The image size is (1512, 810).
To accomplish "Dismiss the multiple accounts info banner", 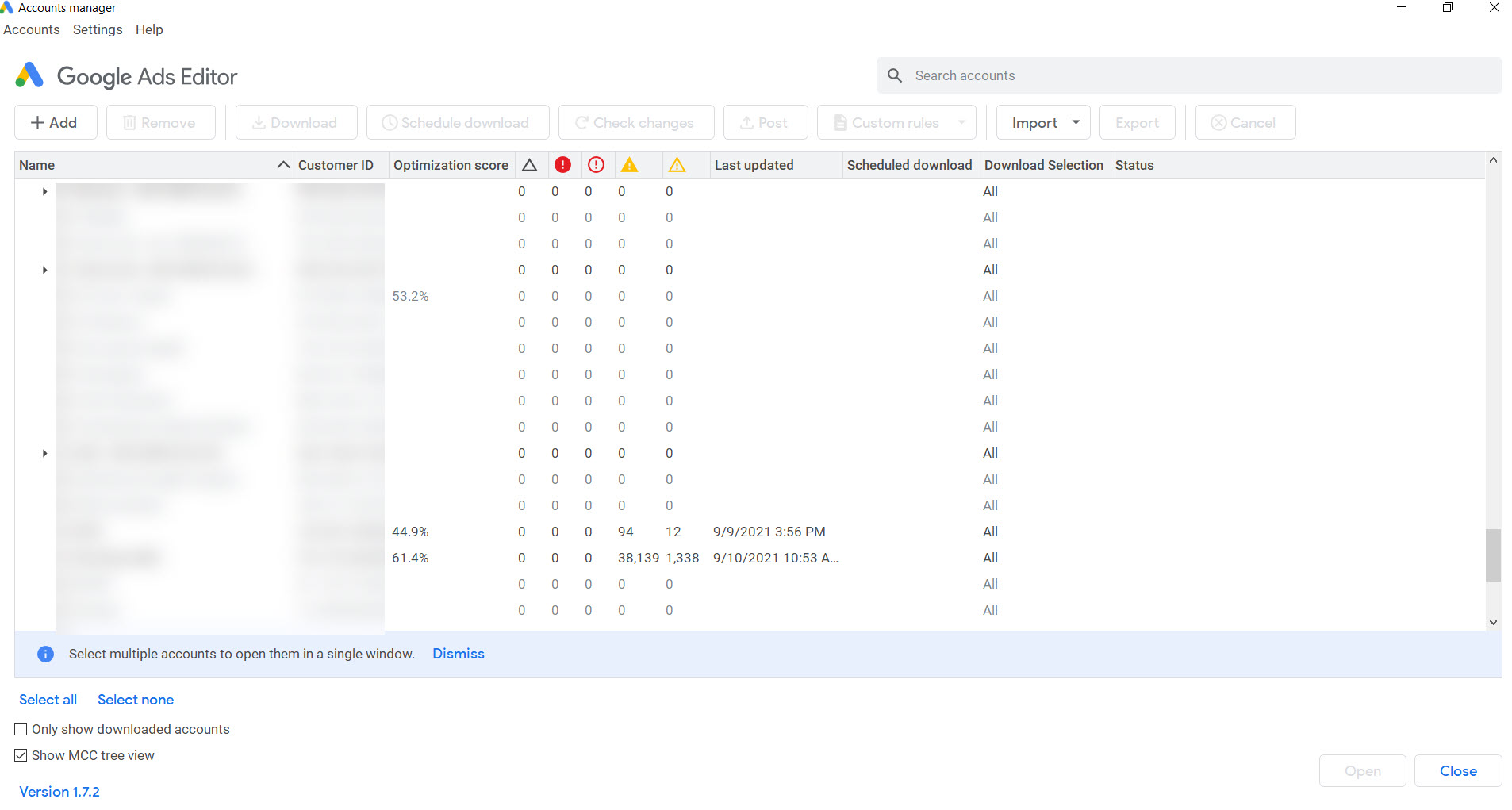I will tap(458, 653).
